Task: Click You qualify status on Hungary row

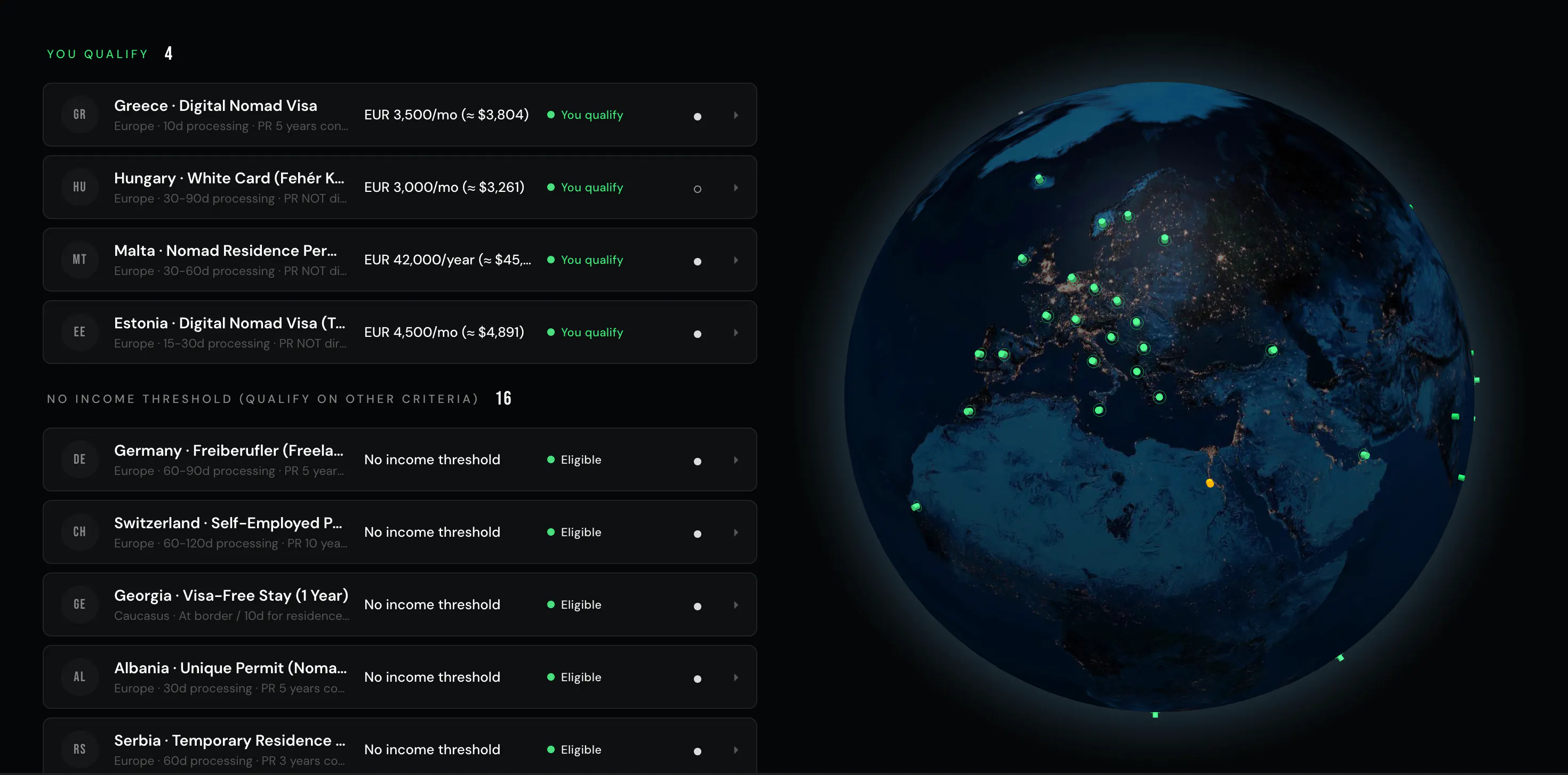Action: point(585,188)
